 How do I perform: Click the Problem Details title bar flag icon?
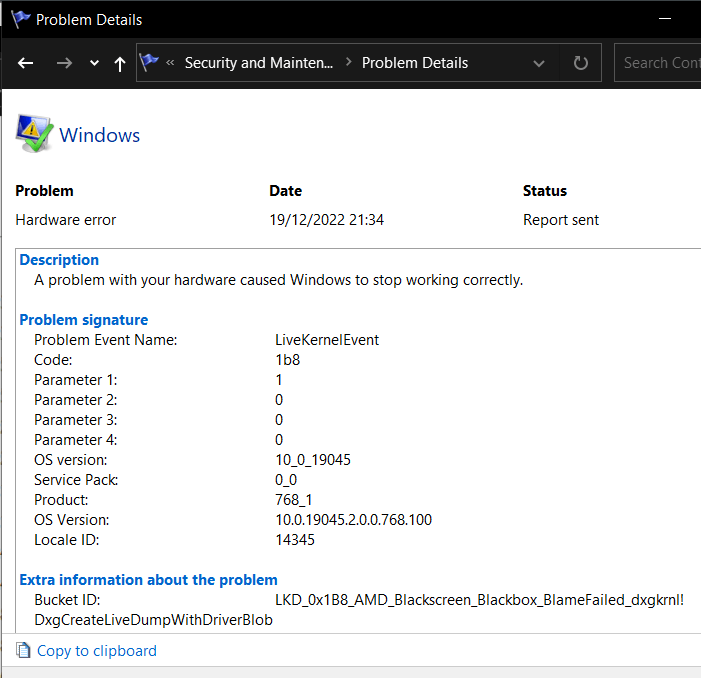(21, 19)
